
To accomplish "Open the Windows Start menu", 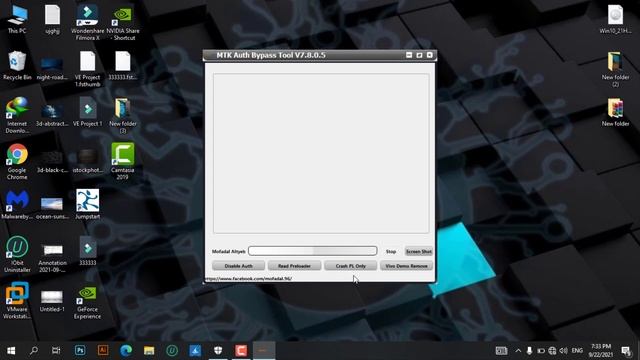I will (x=11, y=350).
